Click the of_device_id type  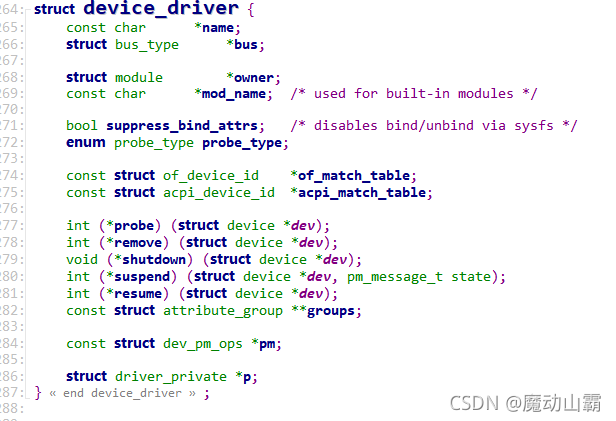point(211,176)
